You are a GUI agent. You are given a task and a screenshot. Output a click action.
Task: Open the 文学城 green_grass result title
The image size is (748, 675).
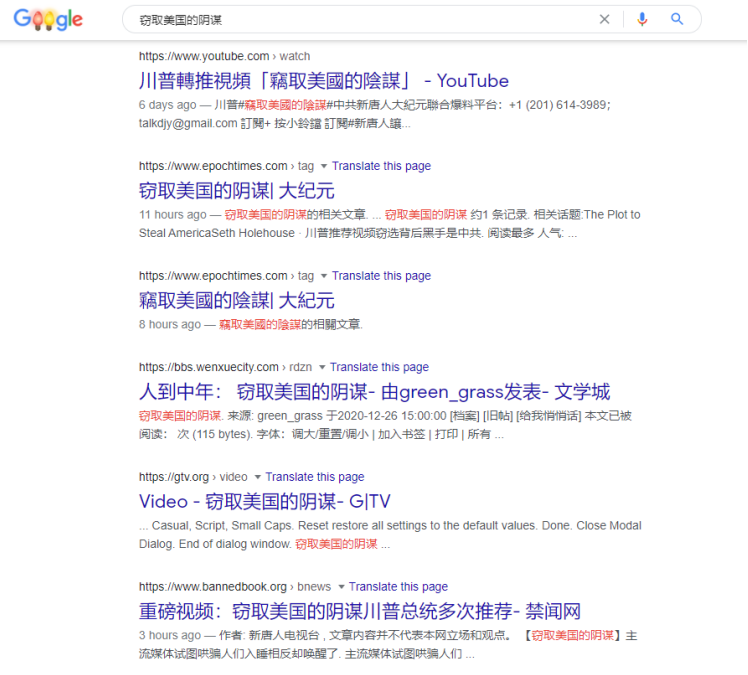[x=374, y=392]
